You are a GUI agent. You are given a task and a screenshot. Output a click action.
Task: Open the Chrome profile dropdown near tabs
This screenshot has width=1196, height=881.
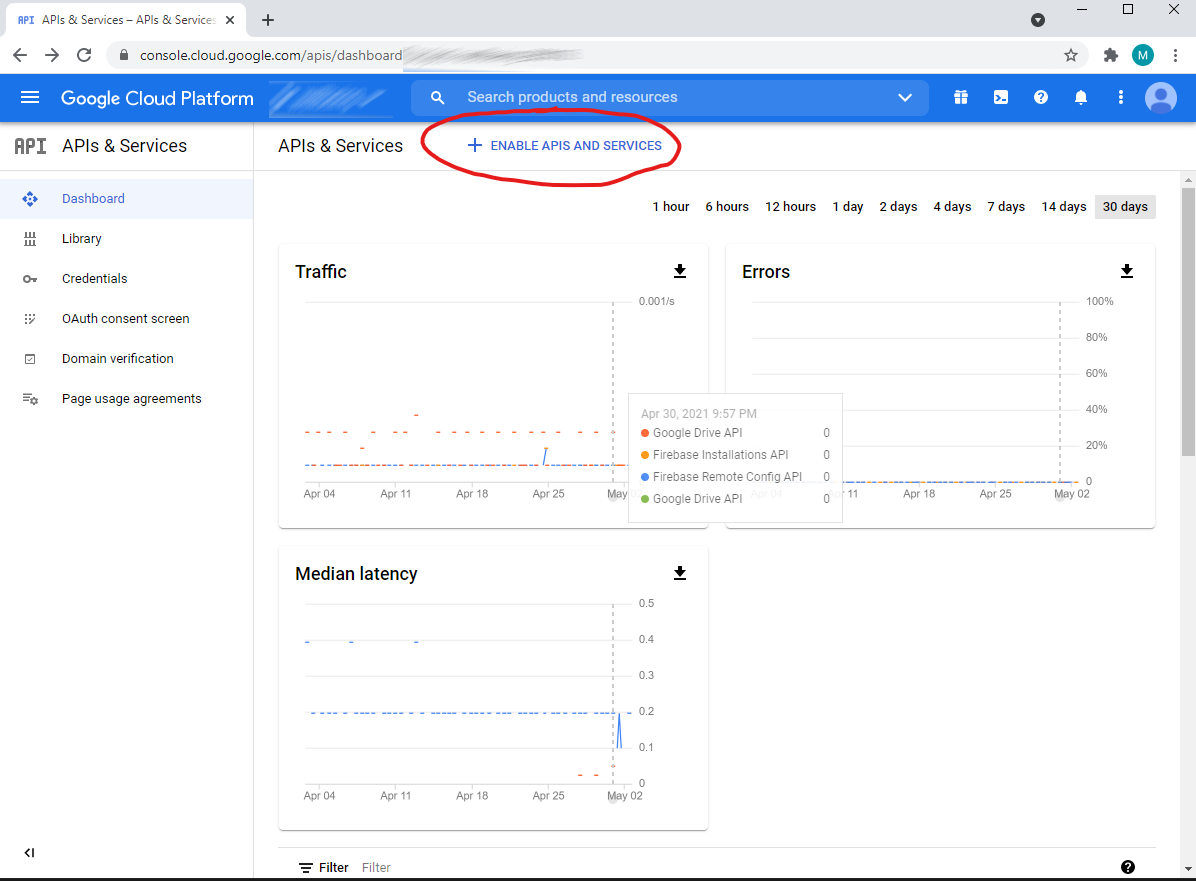(x=1038, y=20)
